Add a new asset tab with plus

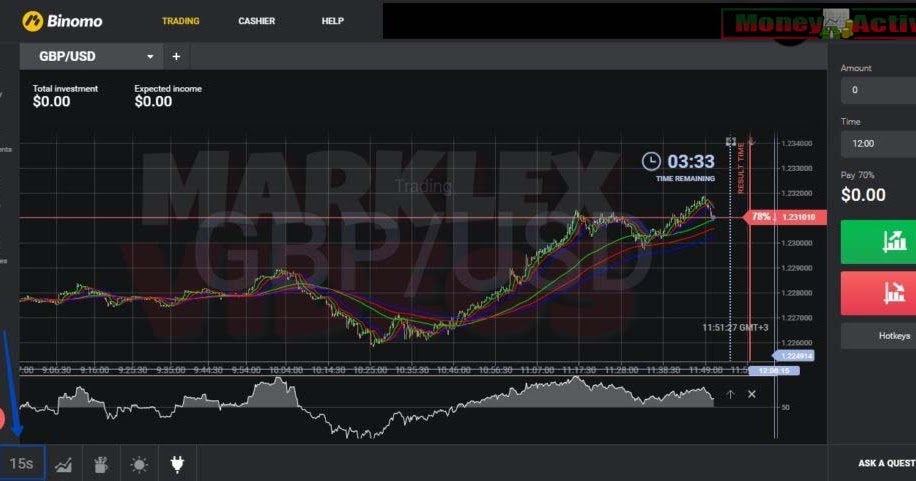(176, 57)
